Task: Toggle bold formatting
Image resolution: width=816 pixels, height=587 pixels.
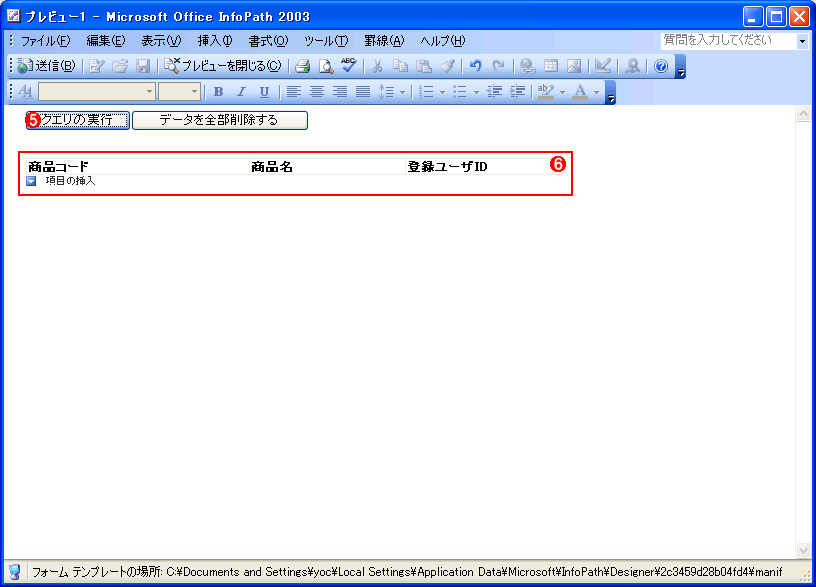Action: (219, 92)
